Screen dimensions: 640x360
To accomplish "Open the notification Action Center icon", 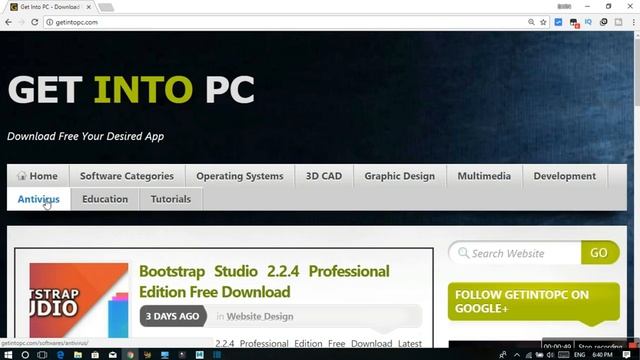I will [x=627, y=355].
